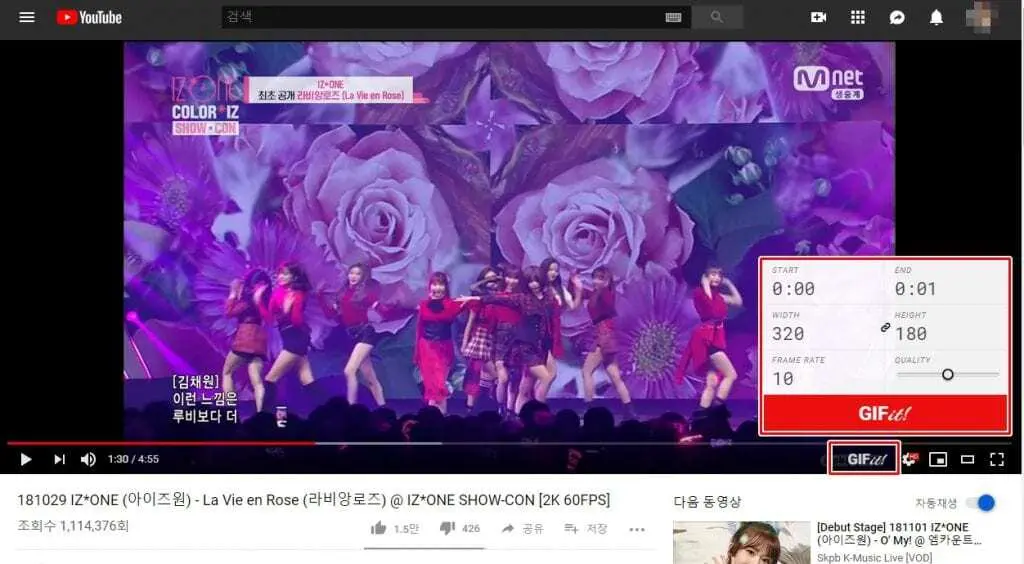Click the La Vie en Rose video title
1024x564 pixels.
pyautogui.click(x=313, y=500)
